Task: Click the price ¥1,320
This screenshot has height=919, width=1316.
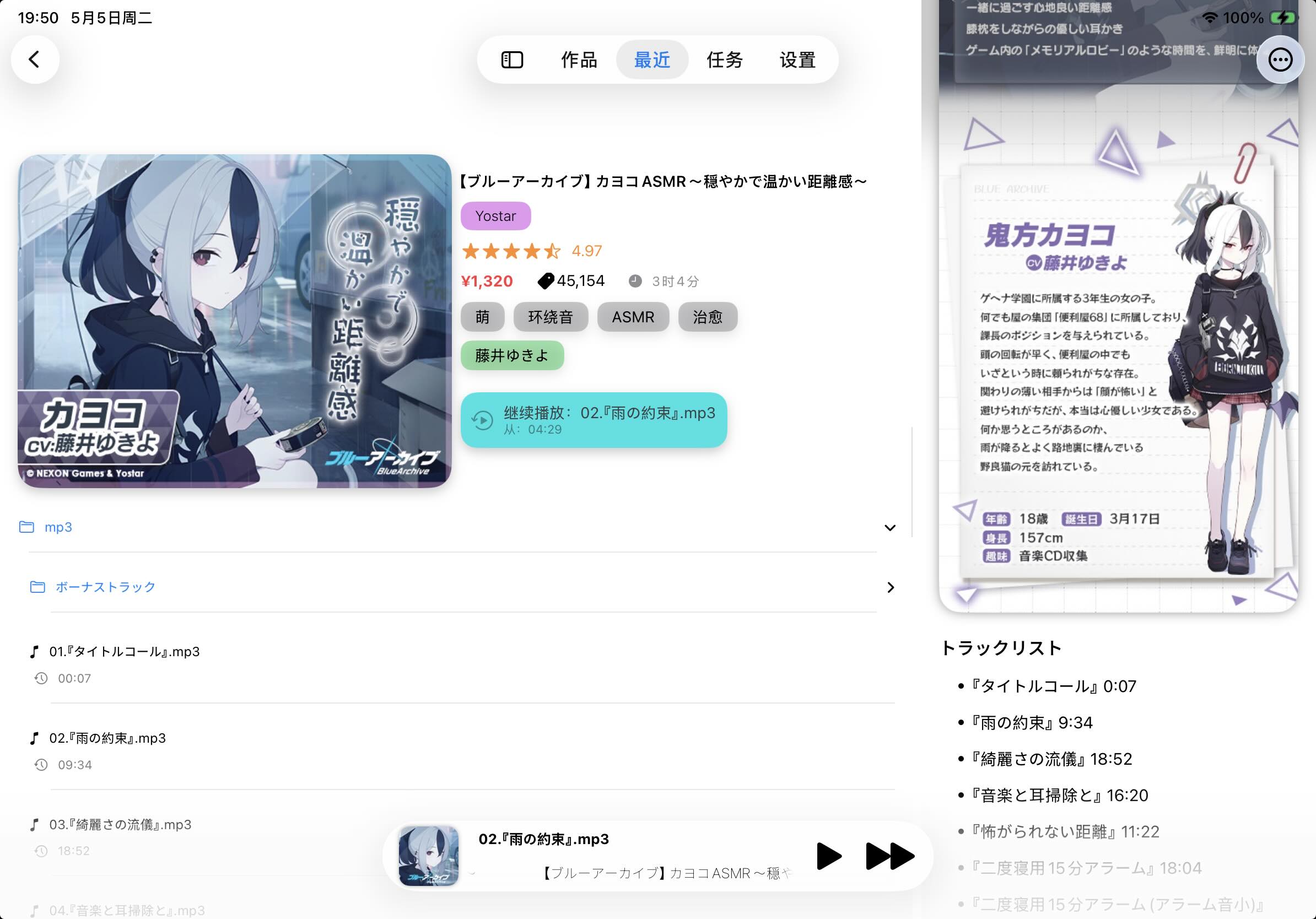Action: pos(487,282)
